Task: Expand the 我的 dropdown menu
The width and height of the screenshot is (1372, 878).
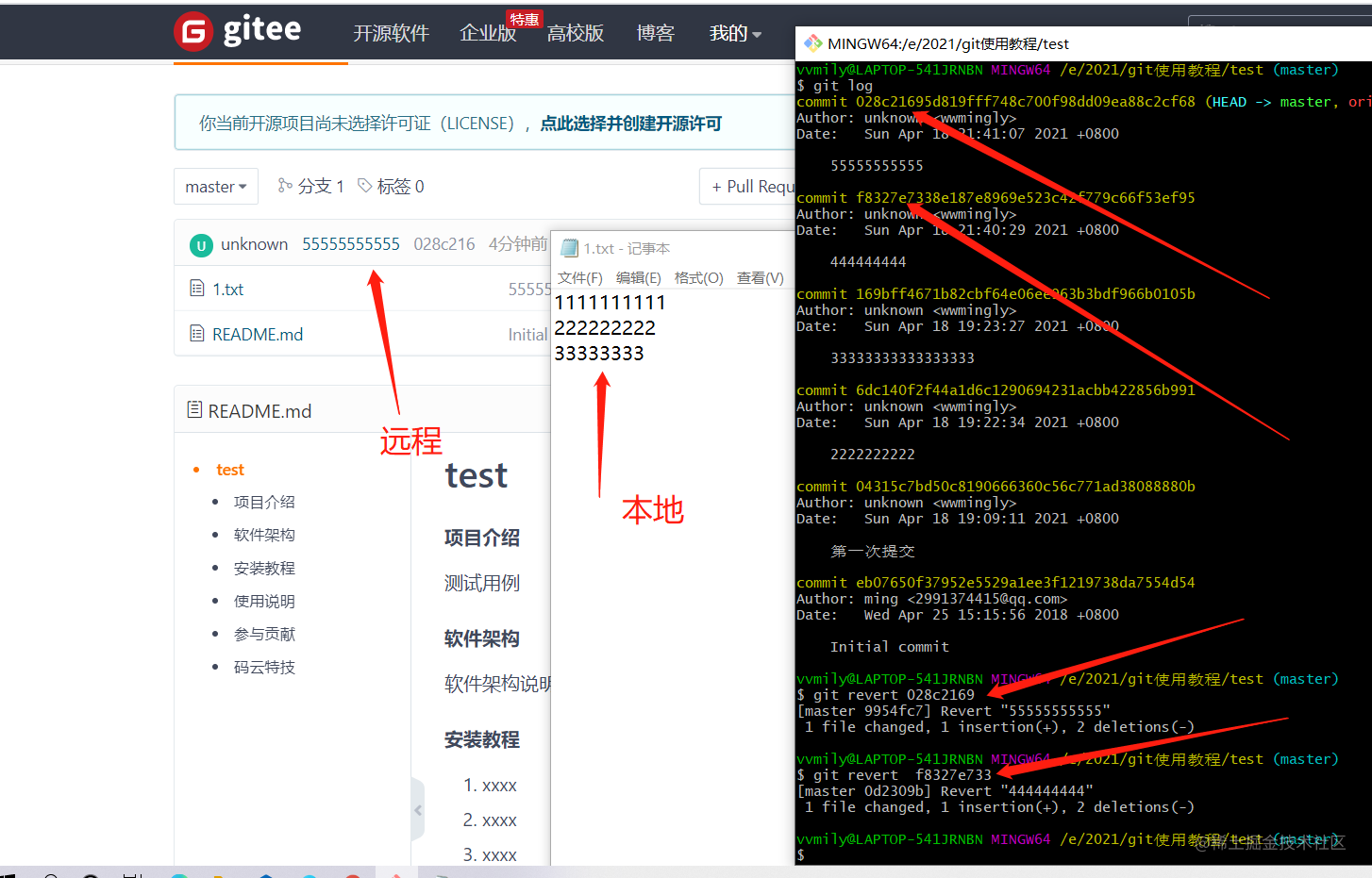Action: tap(735, 34)
